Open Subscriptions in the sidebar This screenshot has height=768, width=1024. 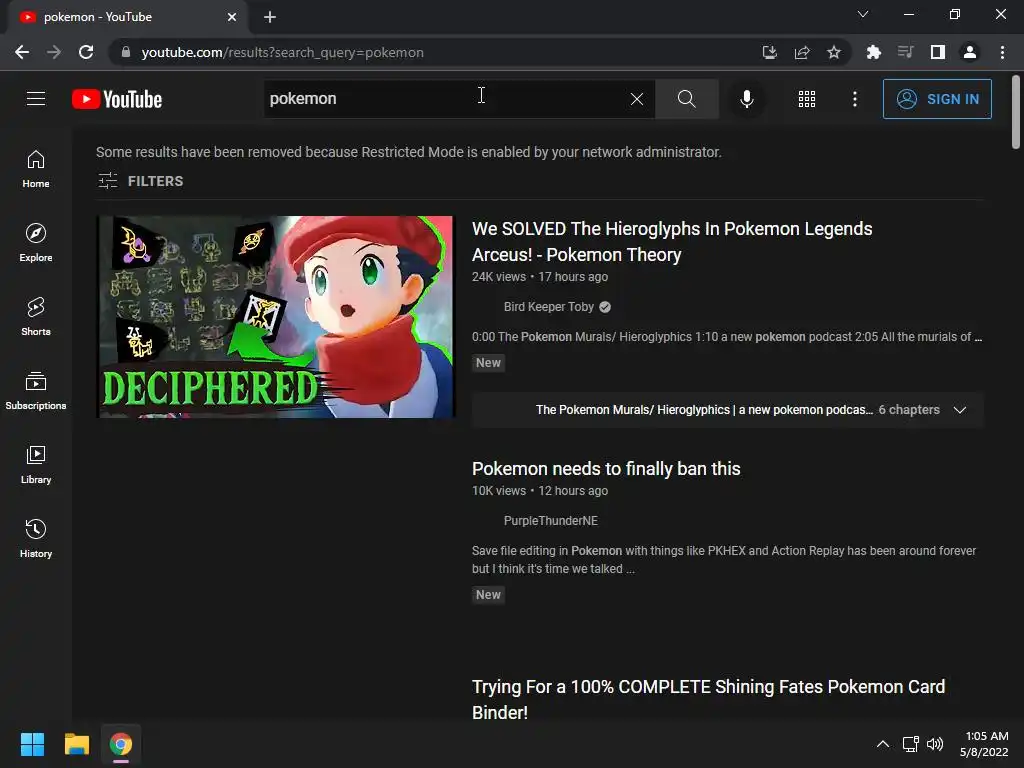(36, 391)
